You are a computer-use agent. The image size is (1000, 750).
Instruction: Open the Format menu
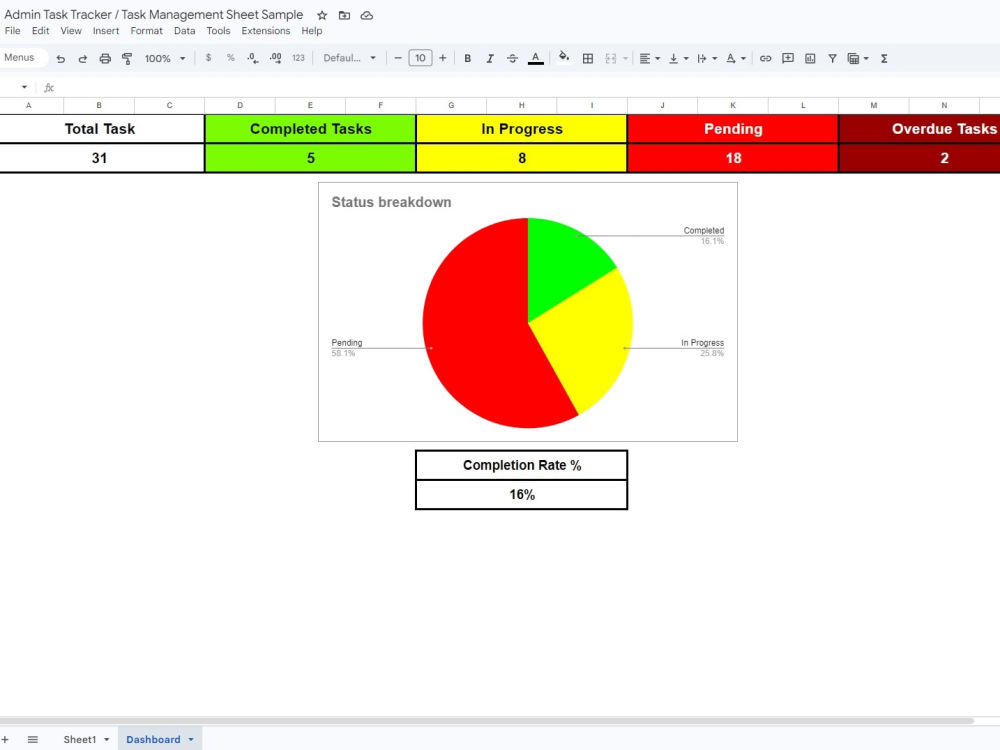147,31
